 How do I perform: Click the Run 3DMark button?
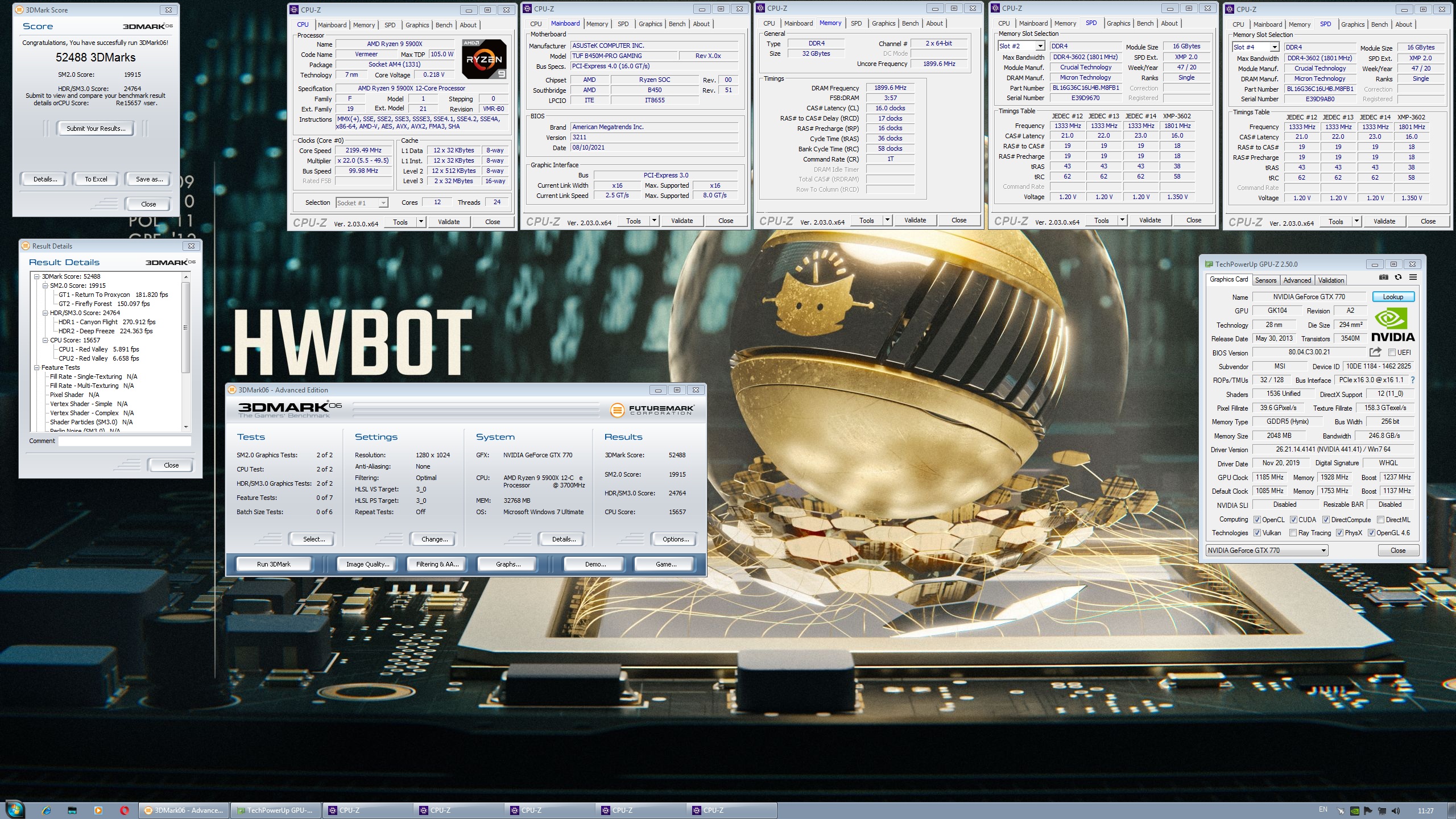(274, 564)
